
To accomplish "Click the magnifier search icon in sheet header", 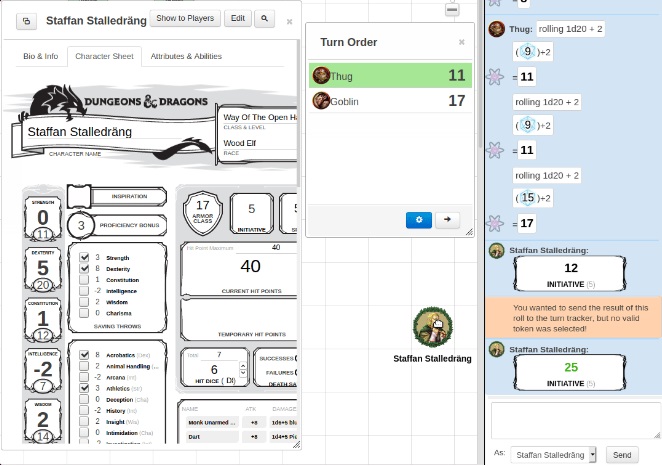I will [x=264, y=19].
